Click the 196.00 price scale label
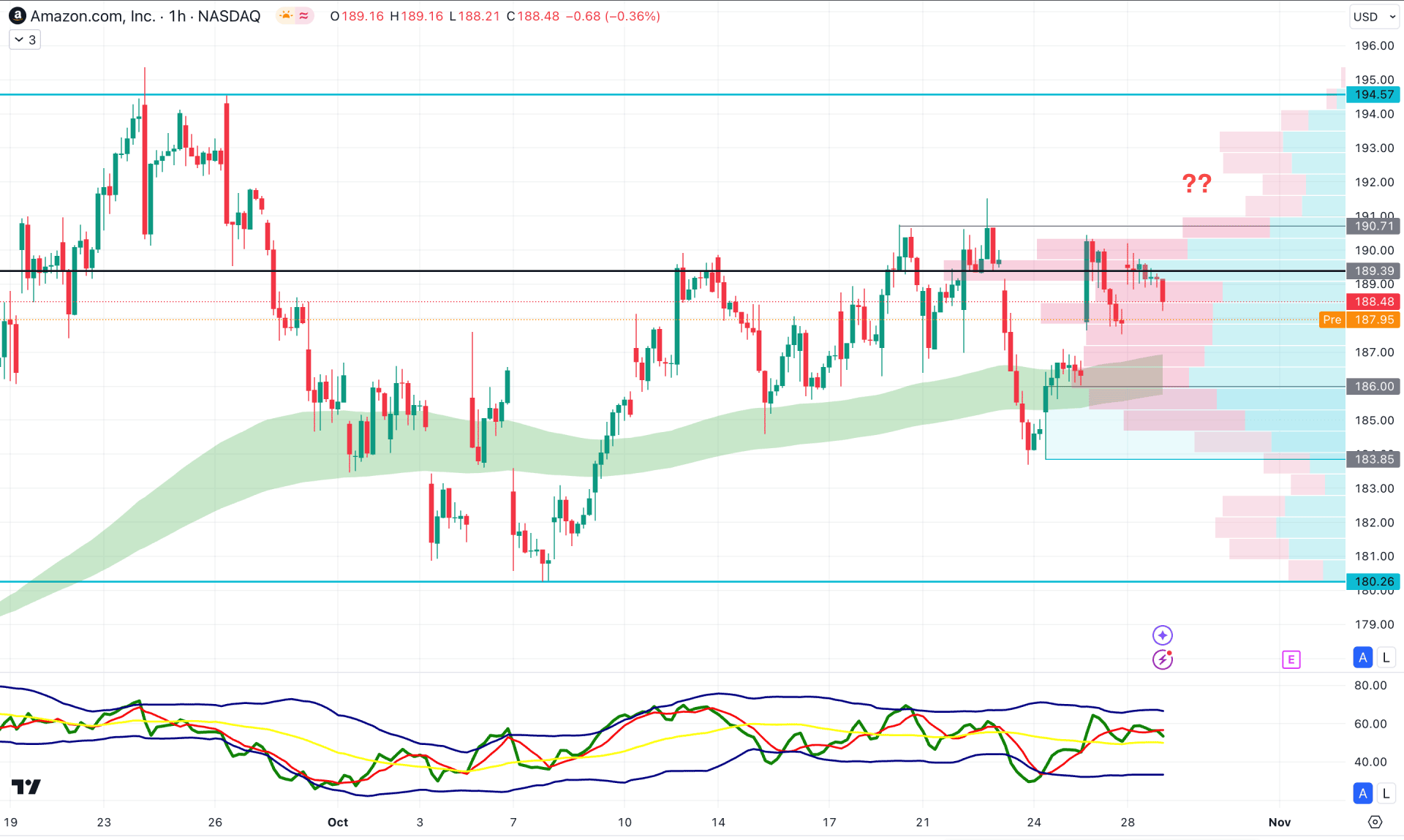This screenshot has height=840, width=1404. click(1374, 45)
